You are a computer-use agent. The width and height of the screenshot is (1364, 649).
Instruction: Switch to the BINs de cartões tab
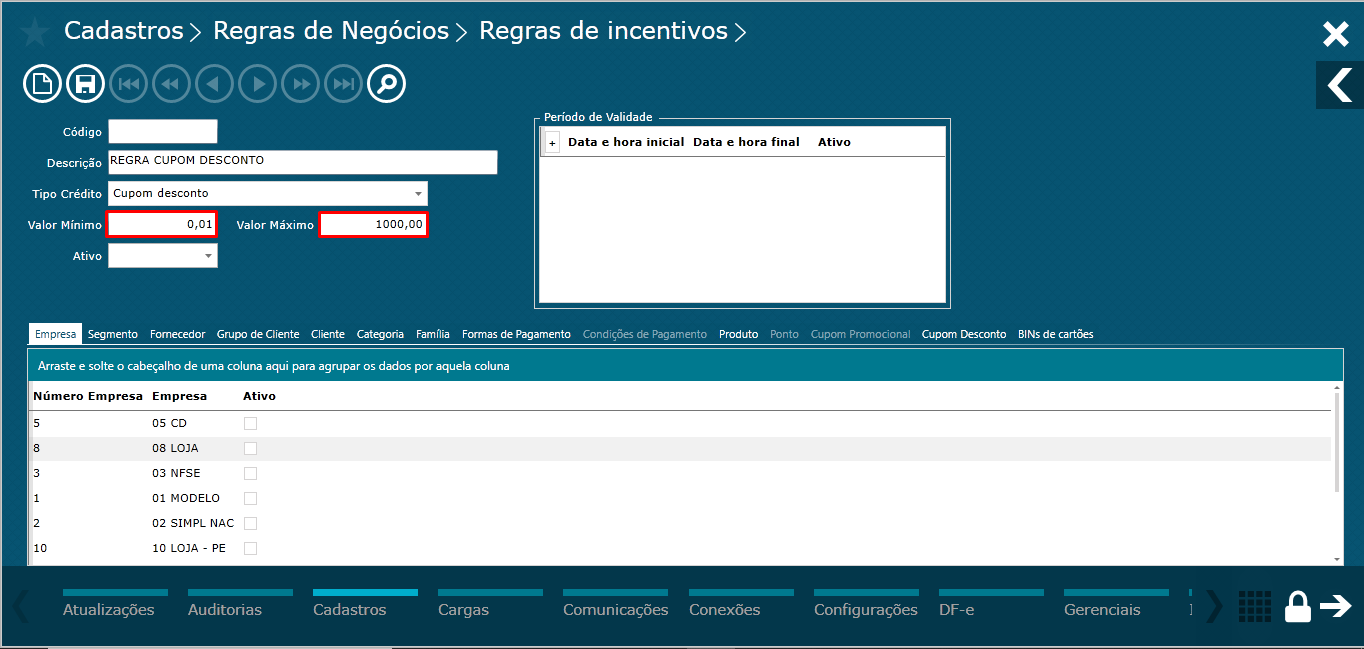point(1055,334)
